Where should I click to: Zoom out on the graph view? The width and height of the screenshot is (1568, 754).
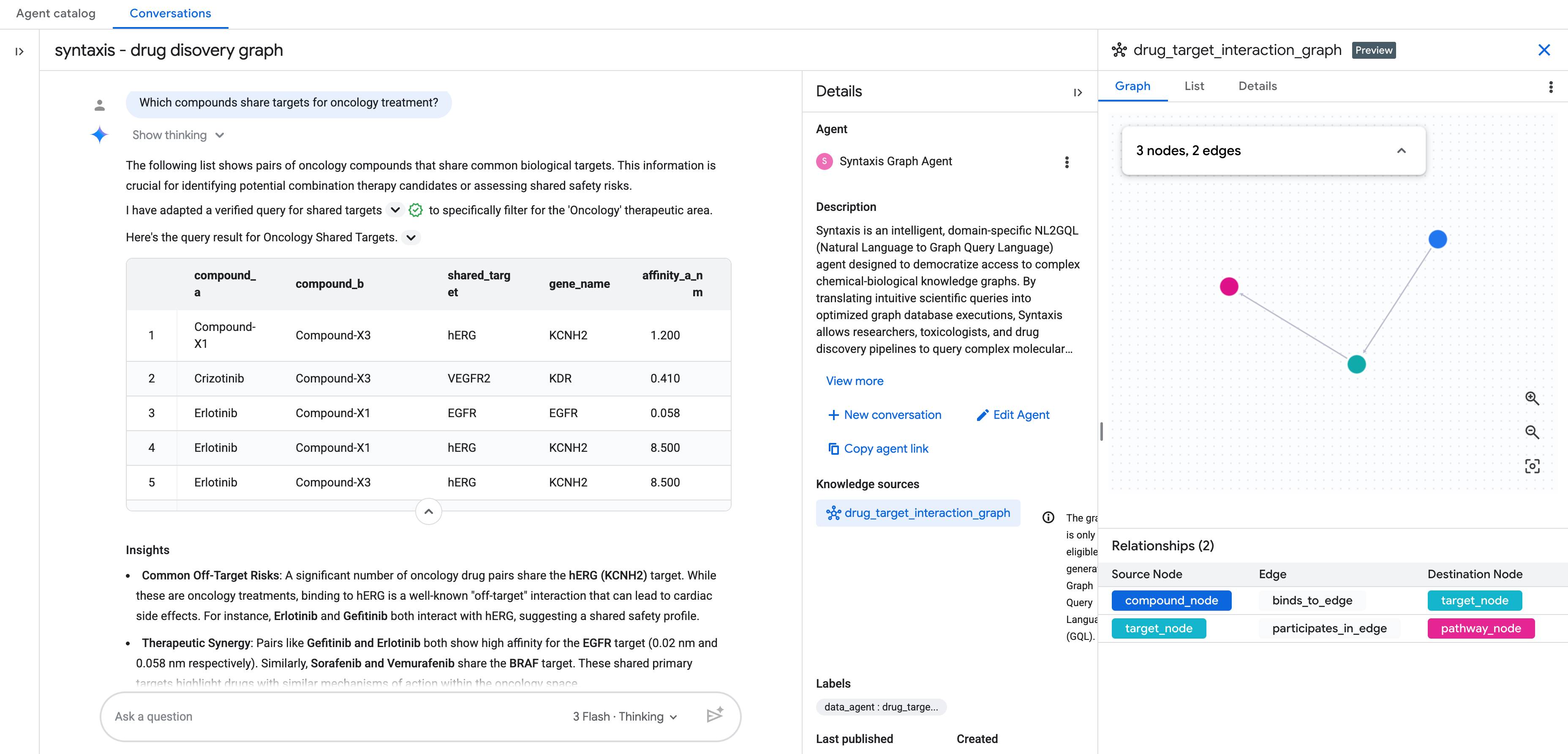pyautogui.click(x=1532, y=432)
